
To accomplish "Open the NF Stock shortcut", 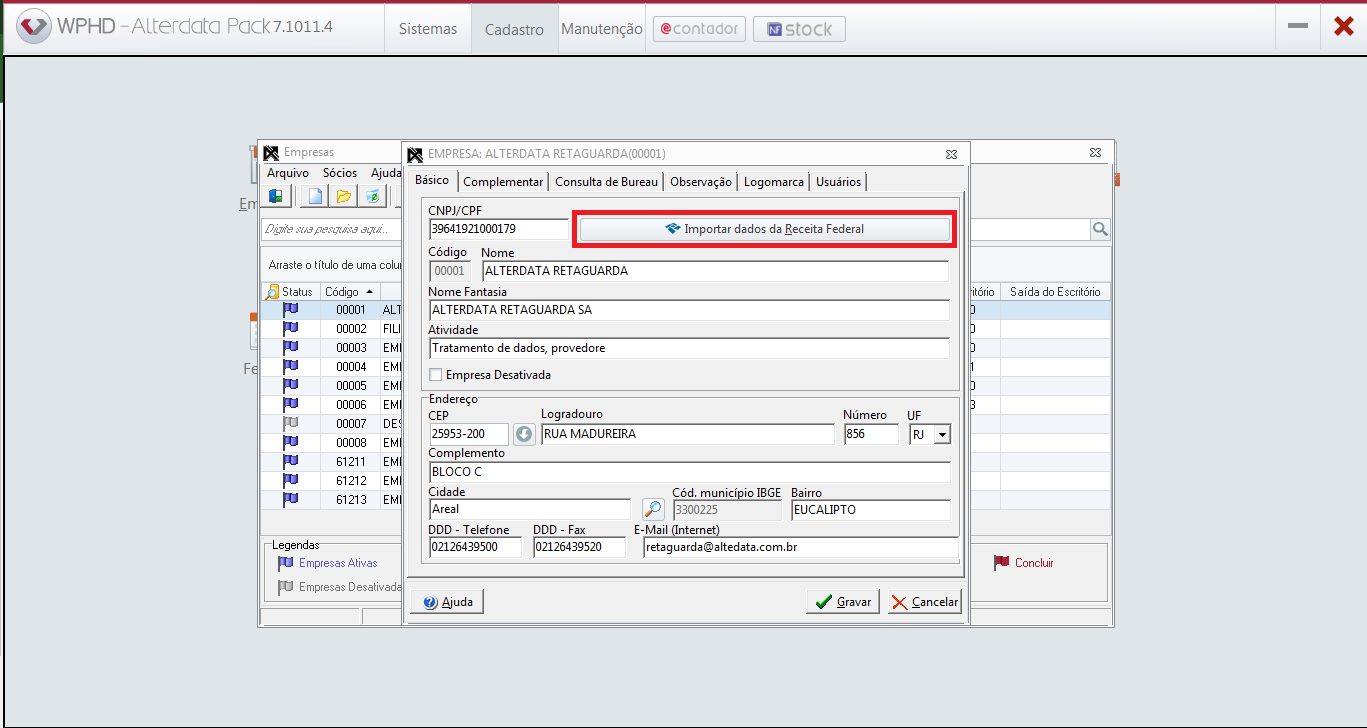I will pyautogui.click(x=799, y=29).
